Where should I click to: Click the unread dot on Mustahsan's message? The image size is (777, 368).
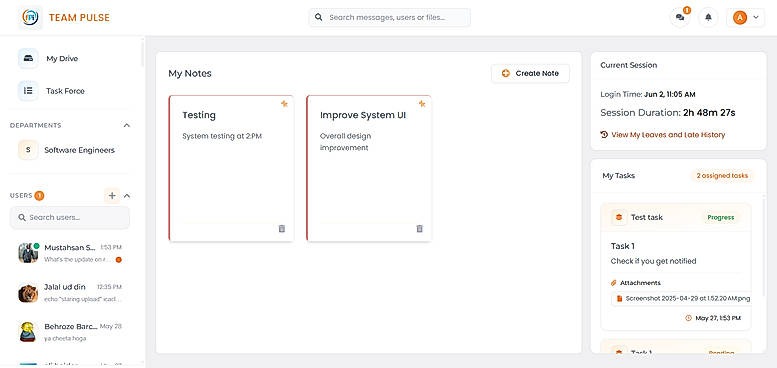pos(118,260)
